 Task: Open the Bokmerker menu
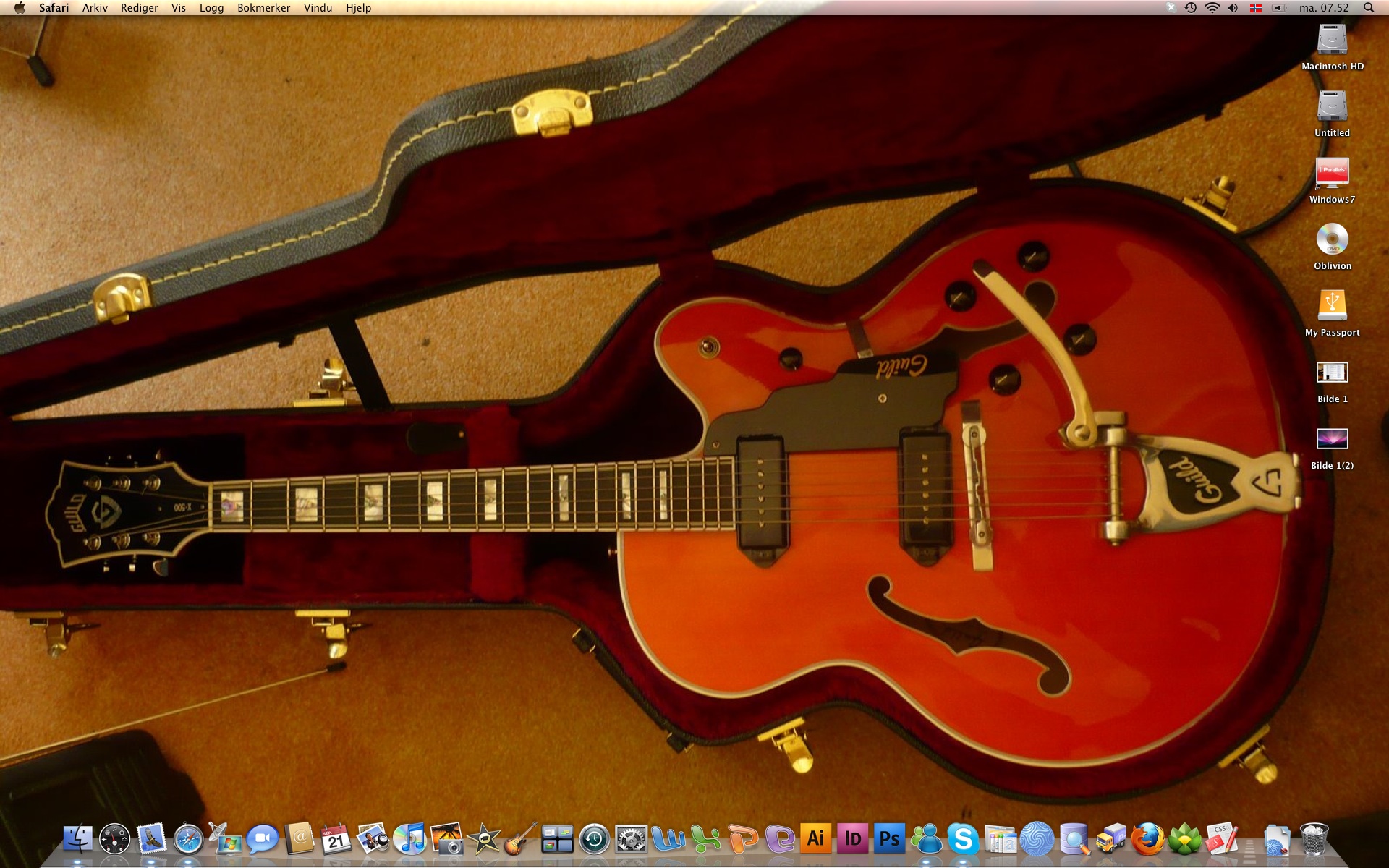pyautogui.click(x=263, y=8)
